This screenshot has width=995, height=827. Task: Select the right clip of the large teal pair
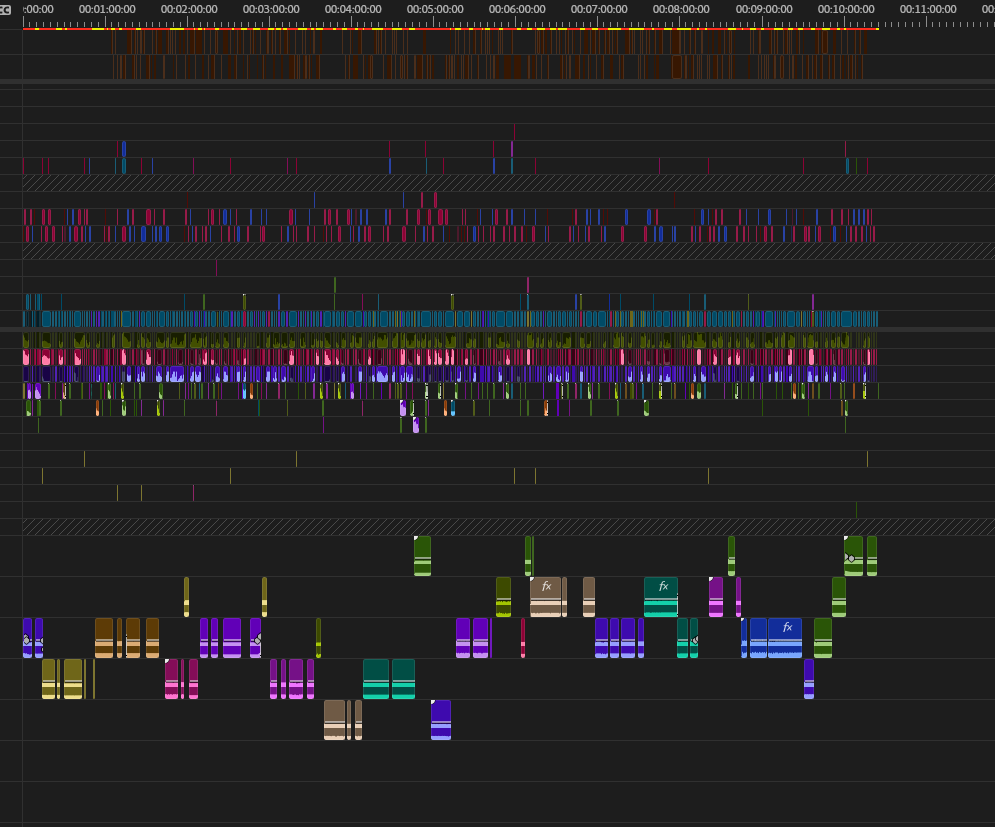coord(403,679)
